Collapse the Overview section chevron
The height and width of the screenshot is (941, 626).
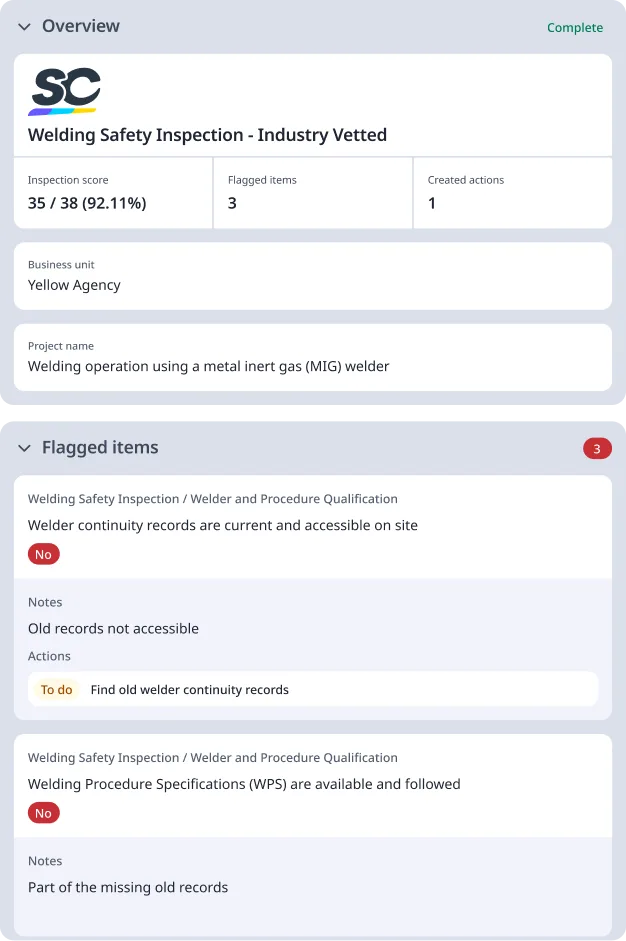coord(24,27)
